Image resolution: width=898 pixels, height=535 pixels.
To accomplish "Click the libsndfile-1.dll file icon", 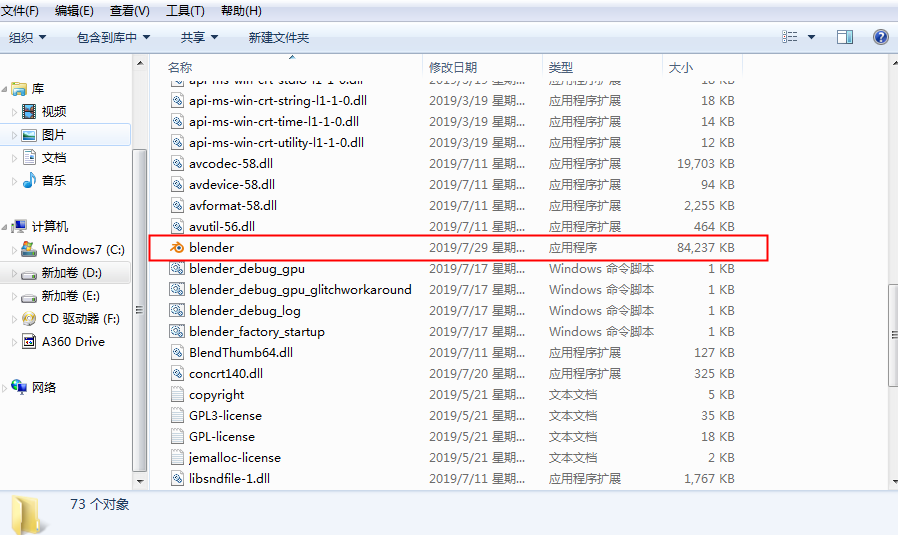I will pyautogui.click(x=178, y=479).
